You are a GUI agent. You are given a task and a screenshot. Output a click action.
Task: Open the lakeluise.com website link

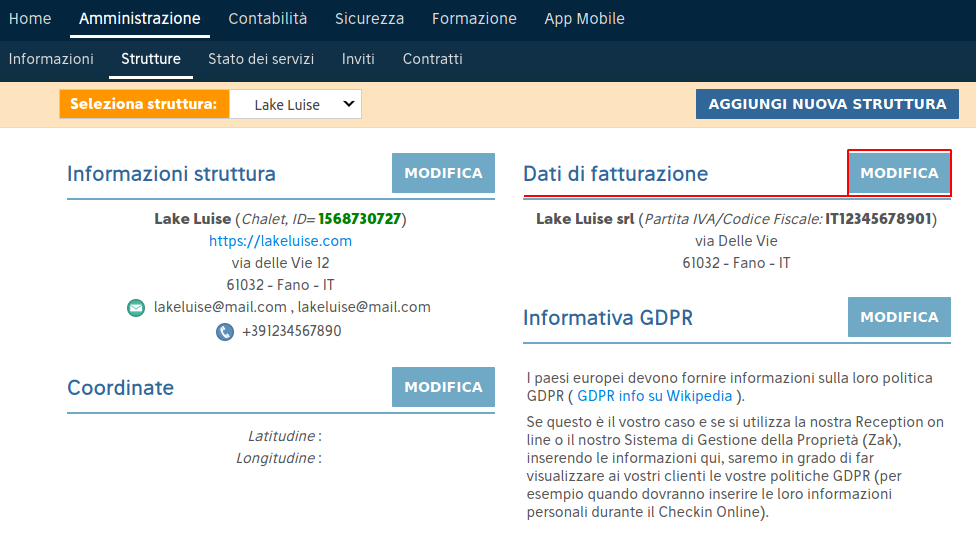click(x=280, y=241)
